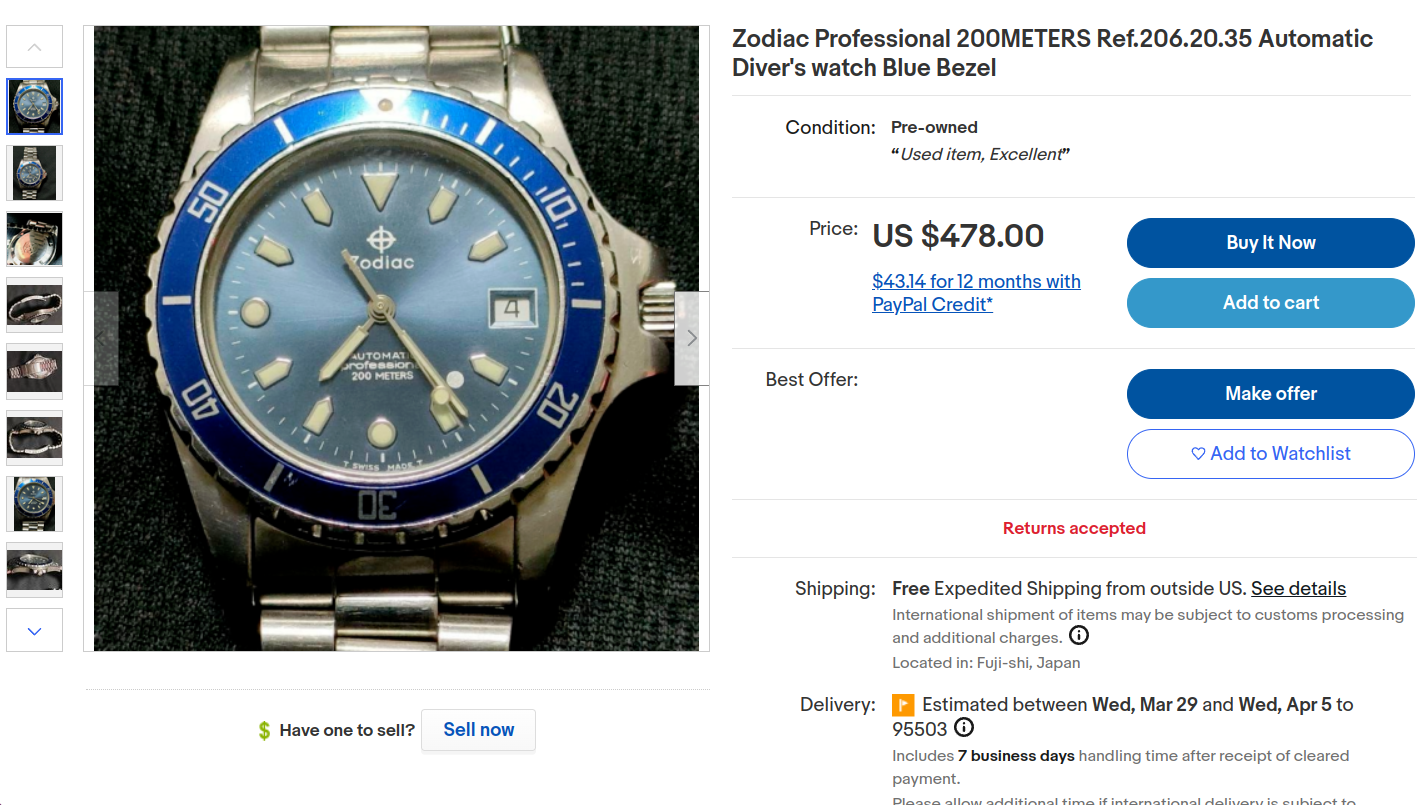Open the shipping See details link
1423x805 pixels.
click(x=1298, y=589)
